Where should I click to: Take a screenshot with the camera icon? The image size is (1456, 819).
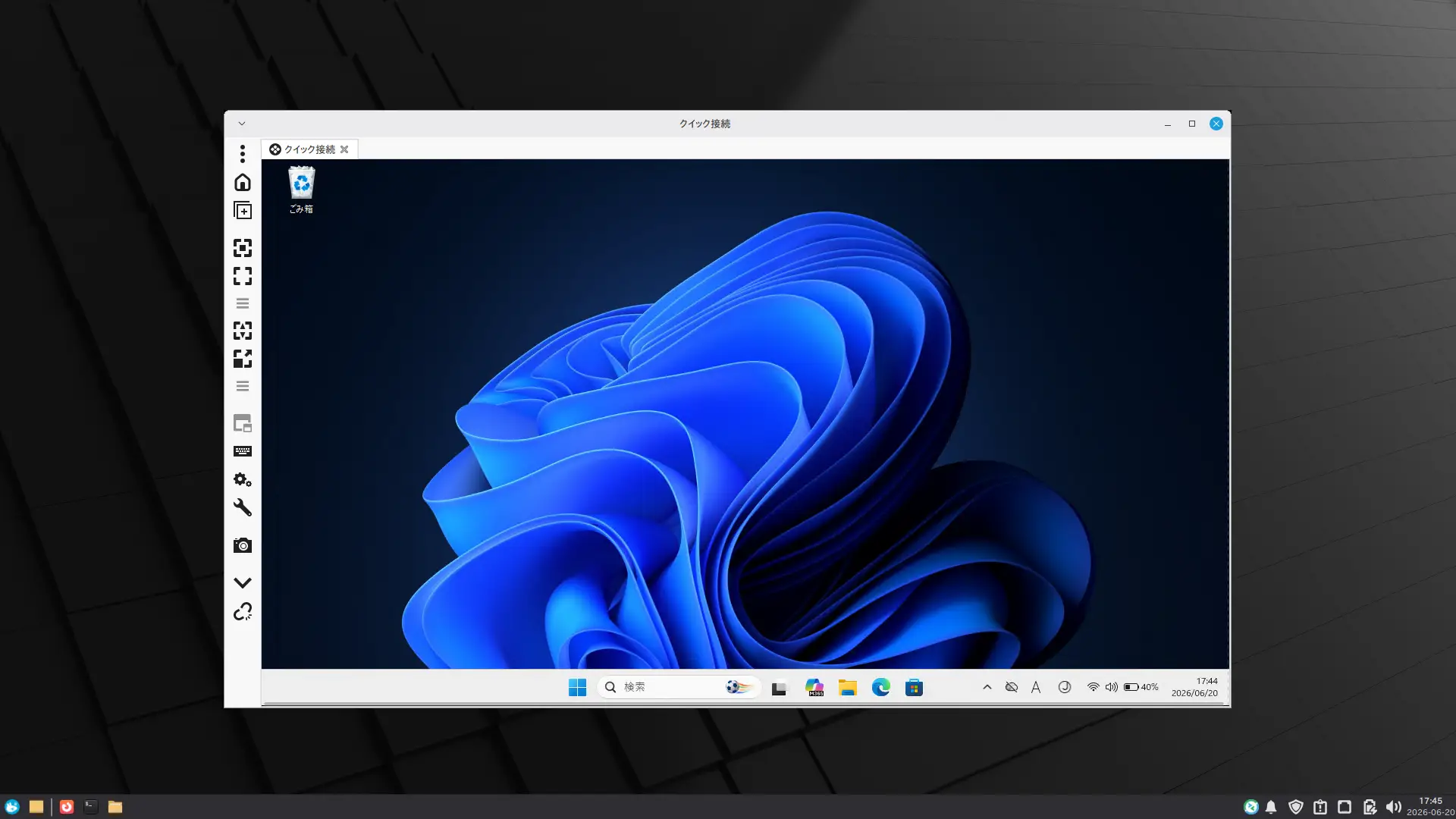[x=243, y=545]
